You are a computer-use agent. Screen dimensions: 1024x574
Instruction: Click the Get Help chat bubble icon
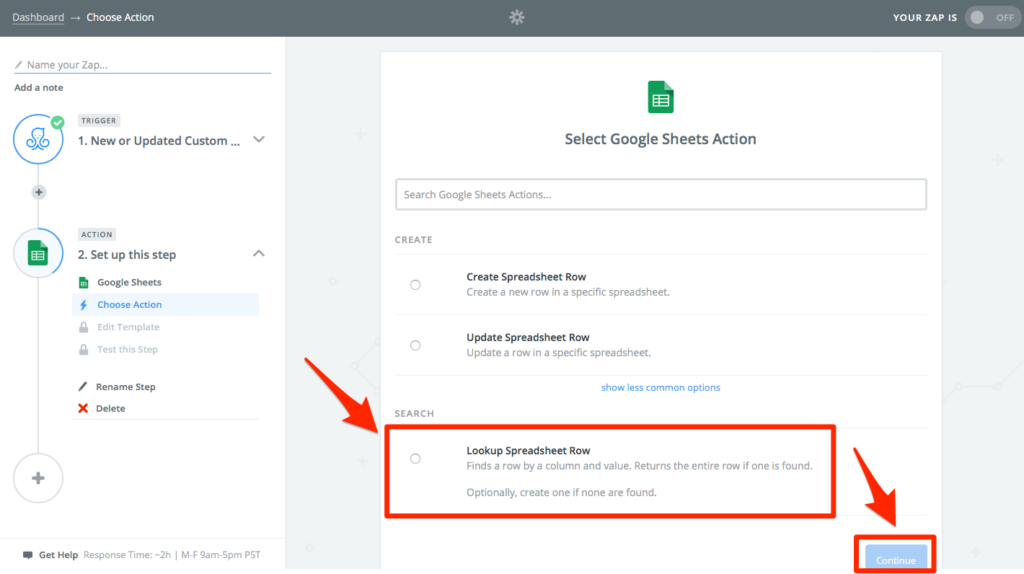coord(27,555)
